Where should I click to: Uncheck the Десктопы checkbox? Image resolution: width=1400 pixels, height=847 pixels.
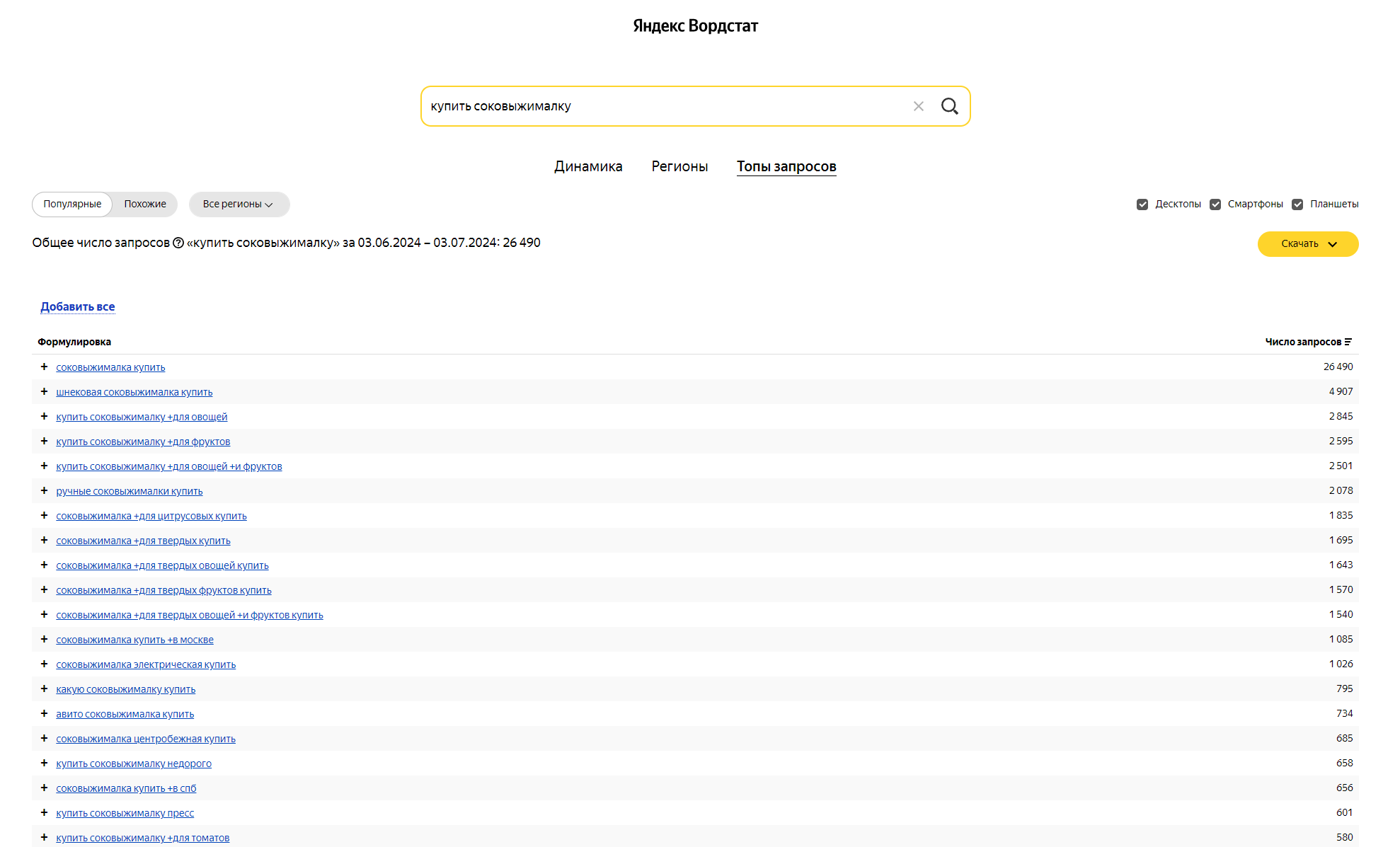click(x=1142, y=204)
